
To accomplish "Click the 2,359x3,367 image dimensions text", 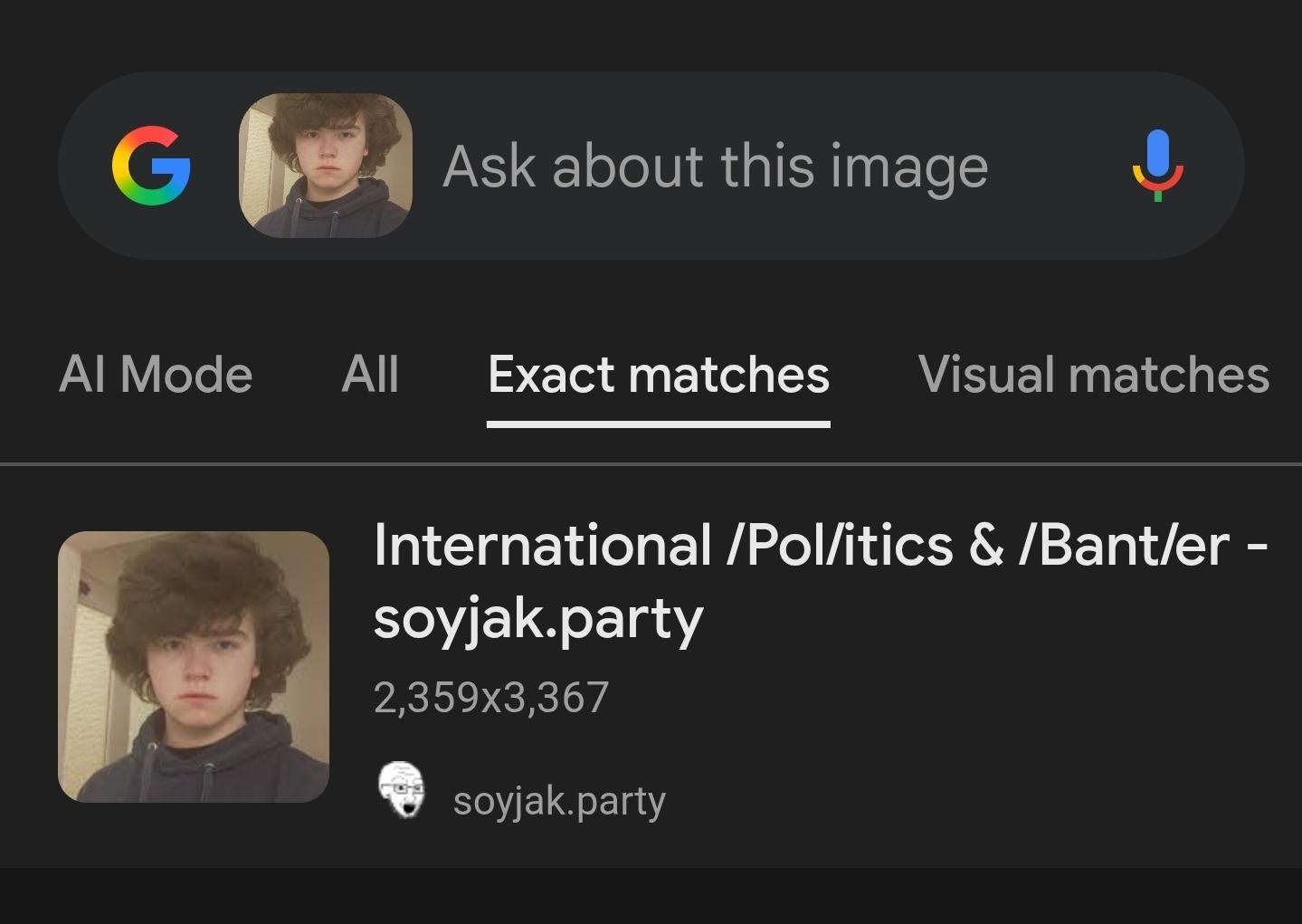I will click(491, 698).
